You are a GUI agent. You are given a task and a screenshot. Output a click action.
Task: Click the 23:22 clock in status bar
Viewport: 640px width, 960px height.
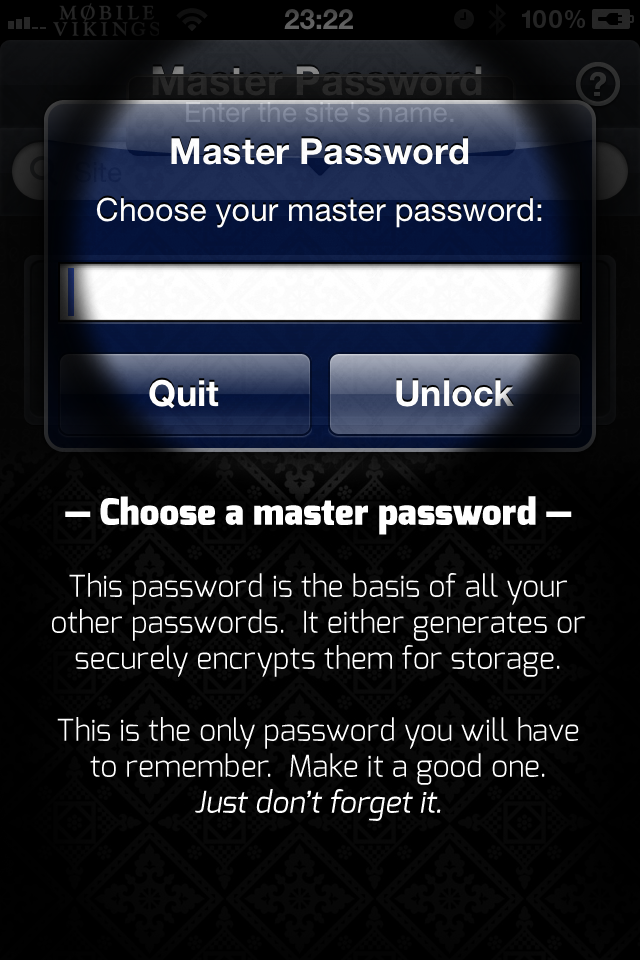coord(318,20)
